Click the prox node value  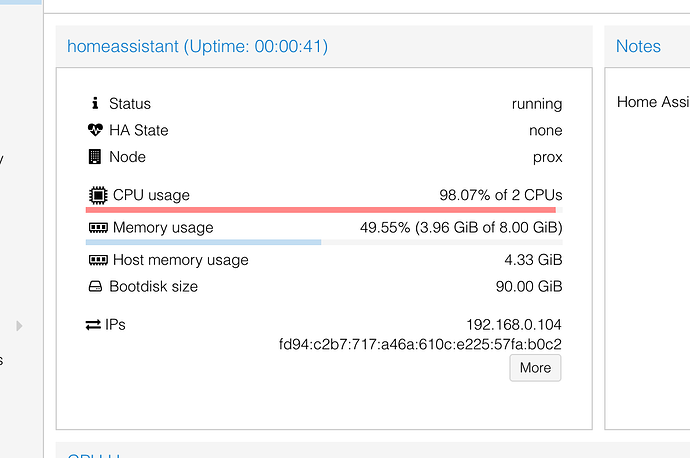[547, 157]
